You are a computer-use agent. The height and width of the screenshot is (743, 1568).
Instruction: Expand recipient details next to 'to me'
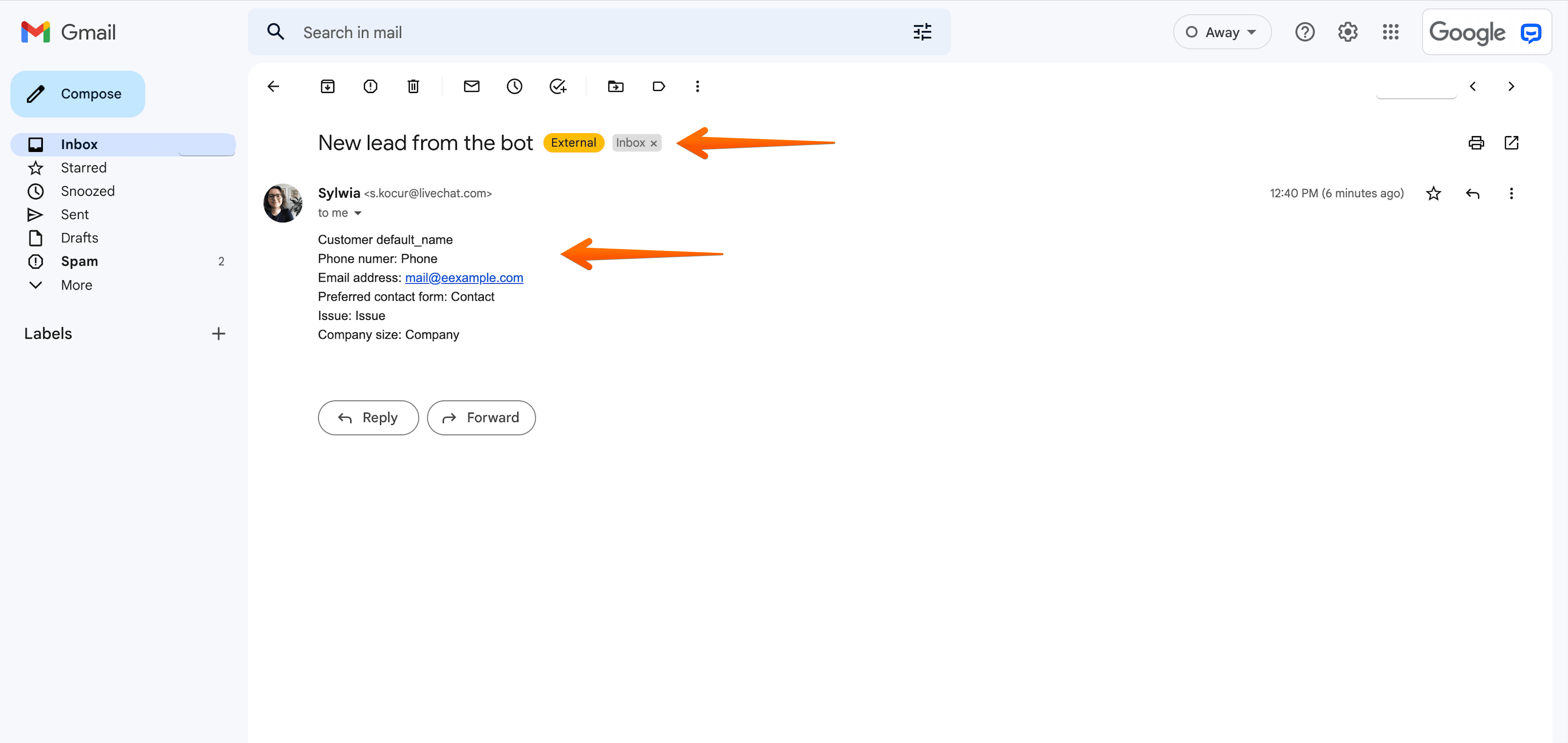coord(358,213)
